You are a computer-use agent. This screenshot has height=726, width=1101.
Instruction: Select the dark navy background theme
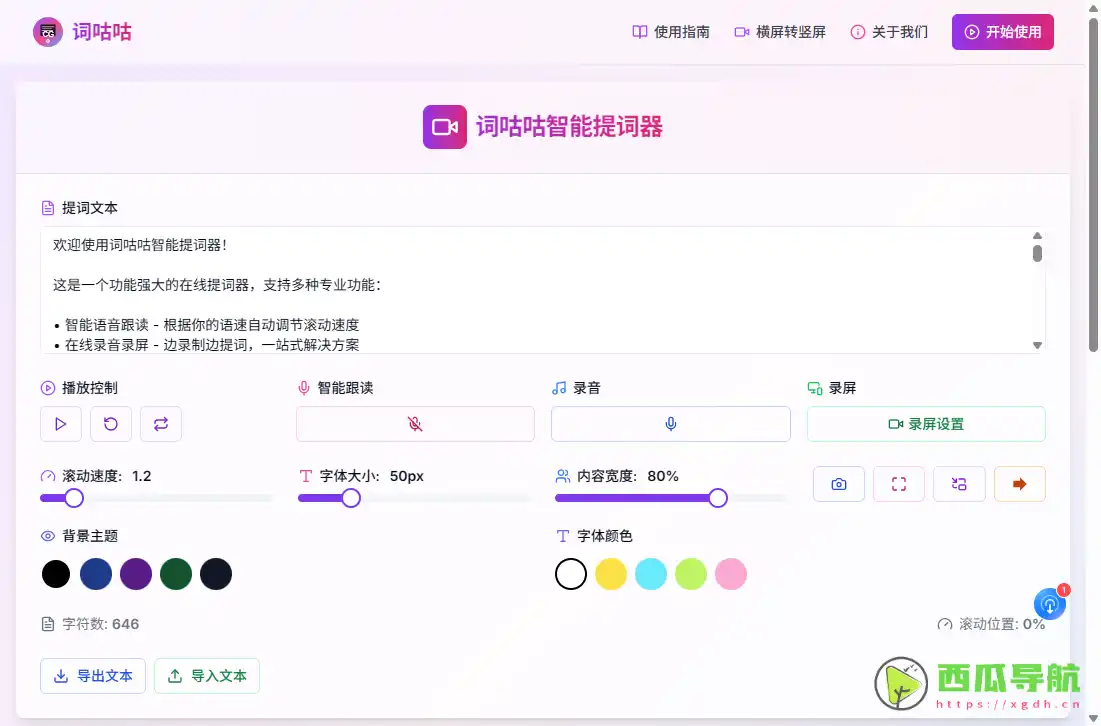tap(216, 574)
